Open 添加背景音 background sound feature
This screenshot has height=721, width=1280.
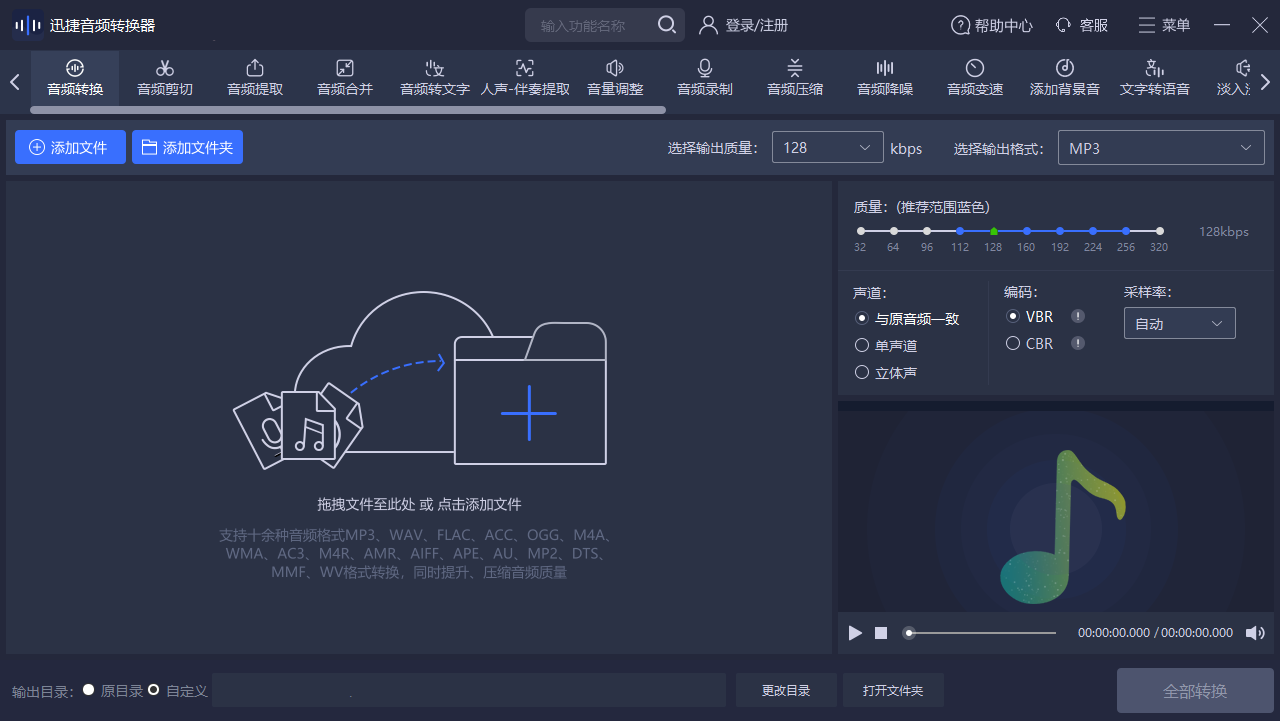pyautogui.click(x=1064, y=78)
